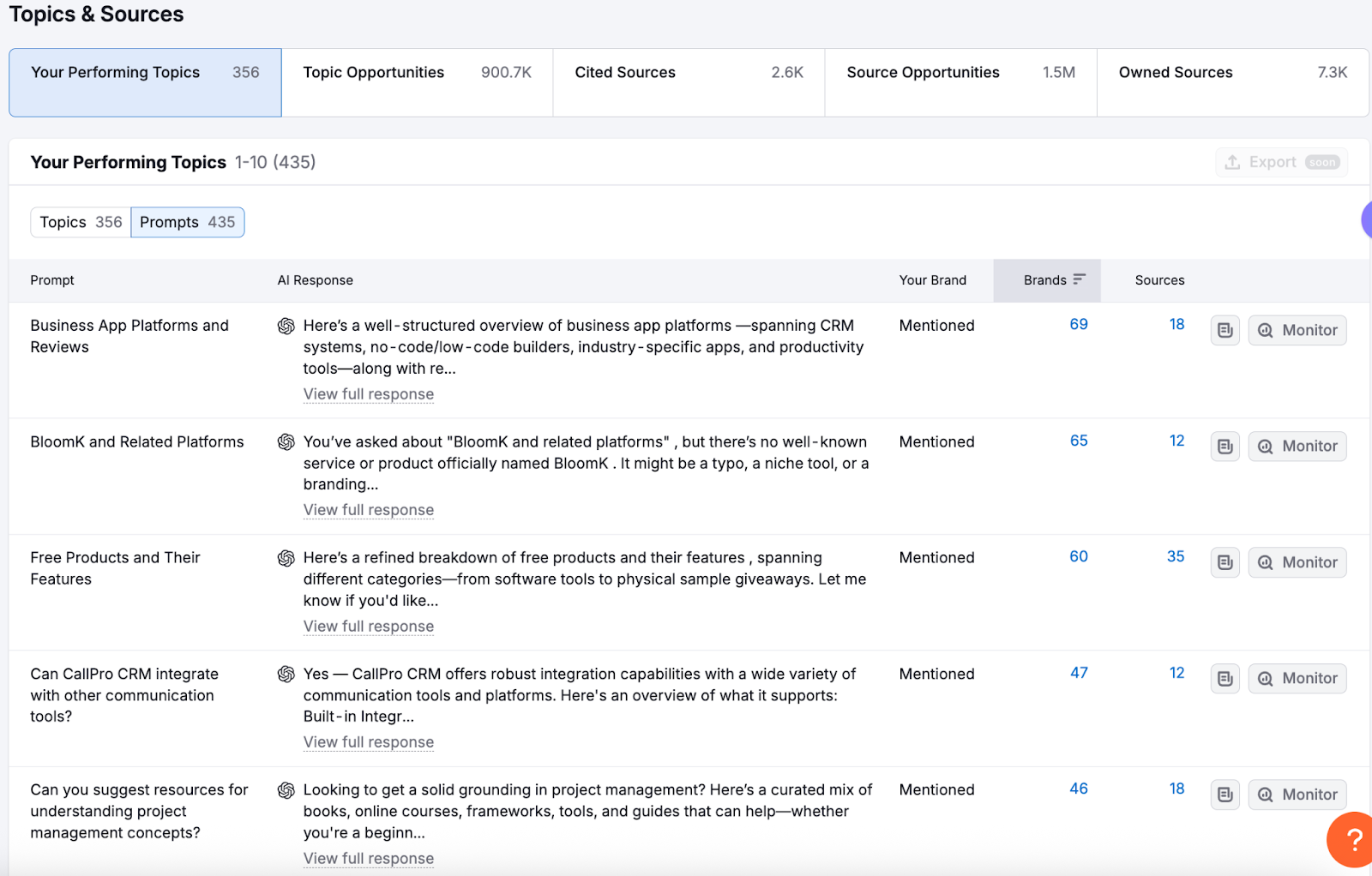Open the 69 brands count link
The width and height of the screenshot is (1372, 876).
coord(1079,325)
